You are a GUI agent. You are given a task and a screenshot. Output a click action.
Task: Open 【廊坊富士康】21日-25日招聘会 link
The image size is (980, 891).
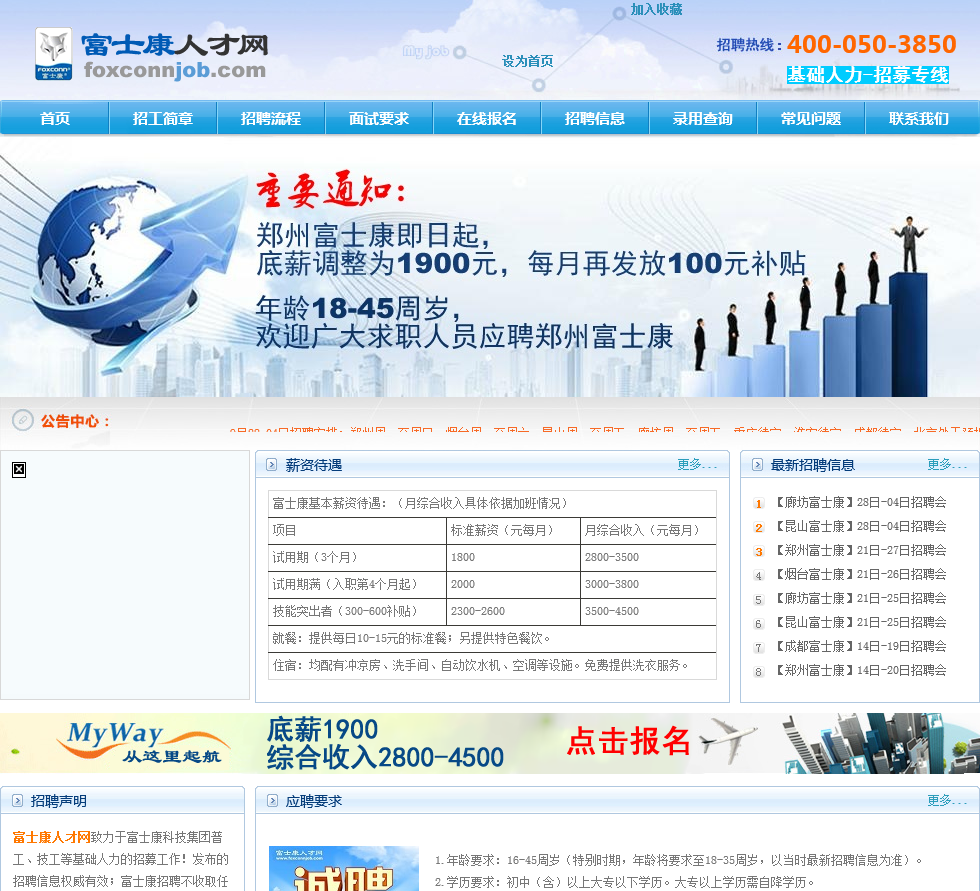[860, 598]
